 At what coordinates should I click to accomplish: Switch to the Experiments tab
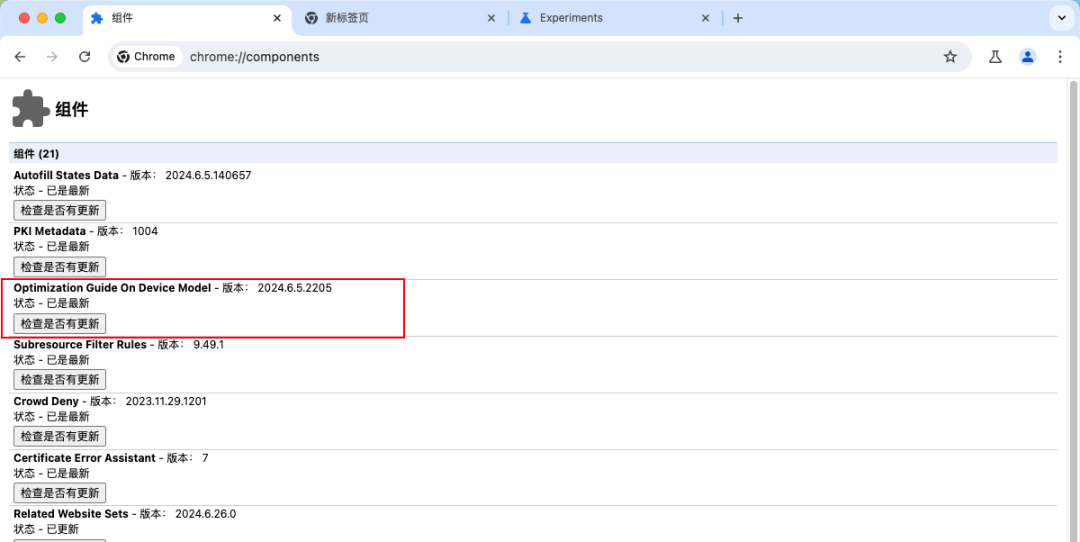pyautogui.click(x=614, y=18)
